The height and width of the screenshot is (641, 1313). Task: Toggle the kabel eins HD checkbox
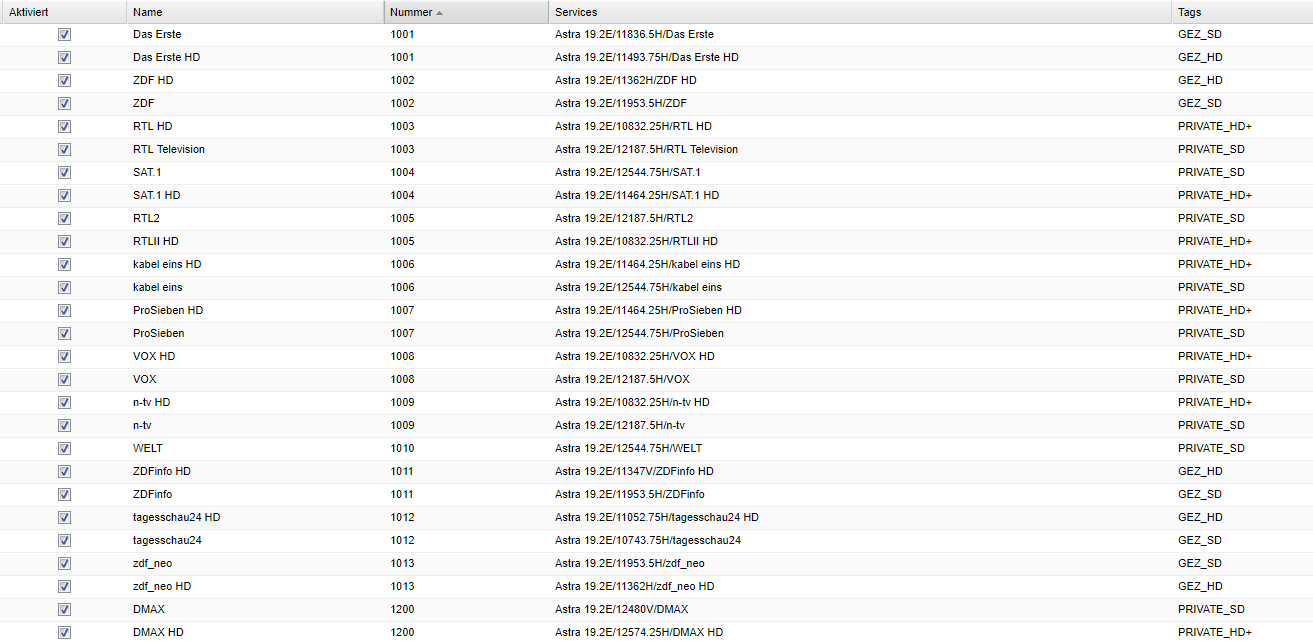click(64, 264)
